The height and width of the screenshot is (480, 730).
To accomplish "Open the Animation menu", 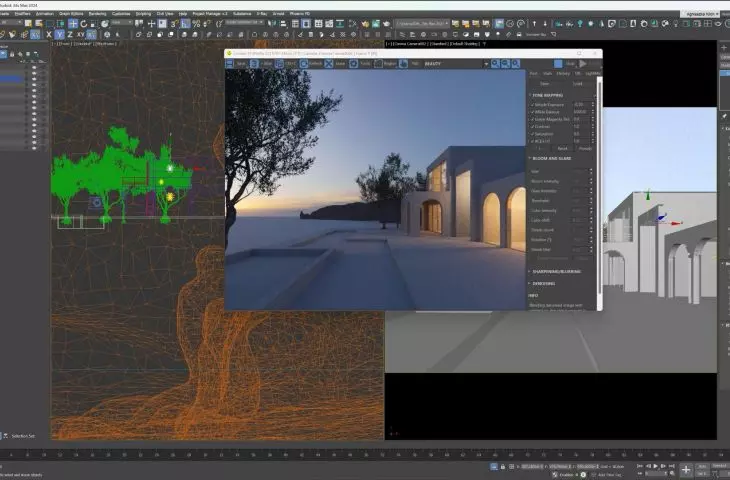I will click(x=45, y=14).
